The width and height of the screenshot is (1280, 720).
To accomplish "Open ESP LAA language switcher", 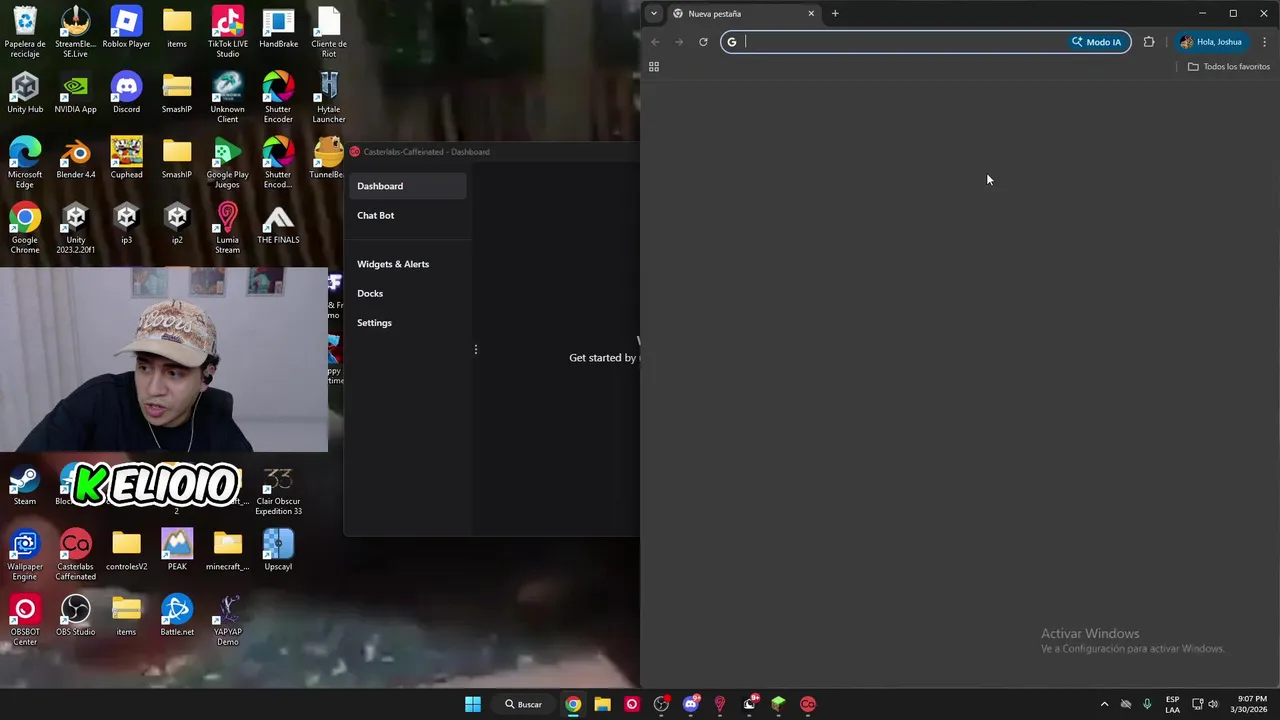I will point(1172,704).
